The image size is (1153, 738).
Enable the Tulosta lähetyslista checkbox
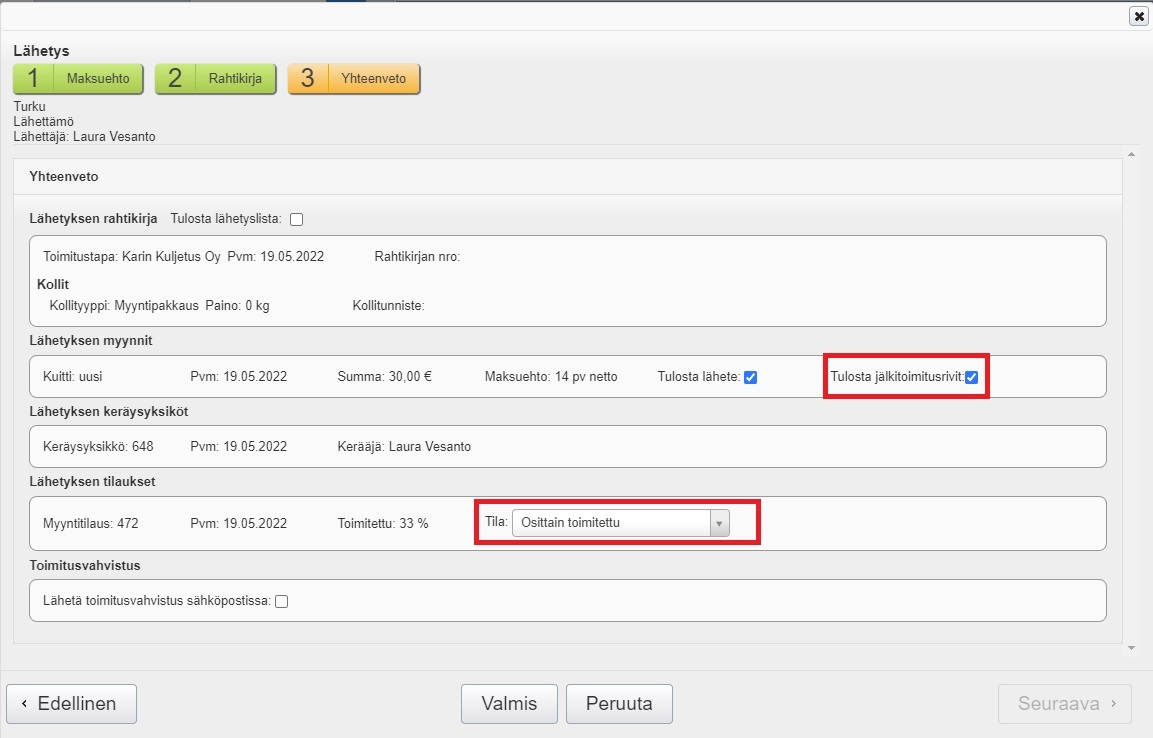click(296, 220)
